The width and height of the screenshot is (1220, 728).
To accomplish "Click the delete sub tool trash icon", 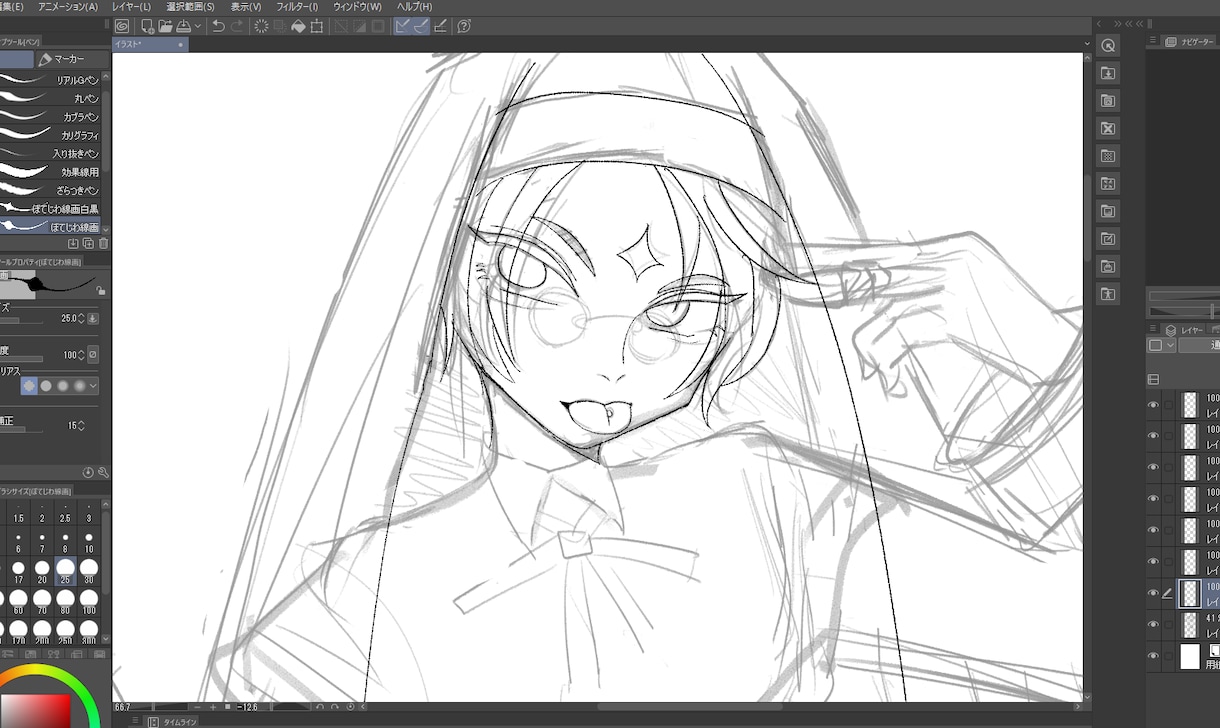I will 104,243.
